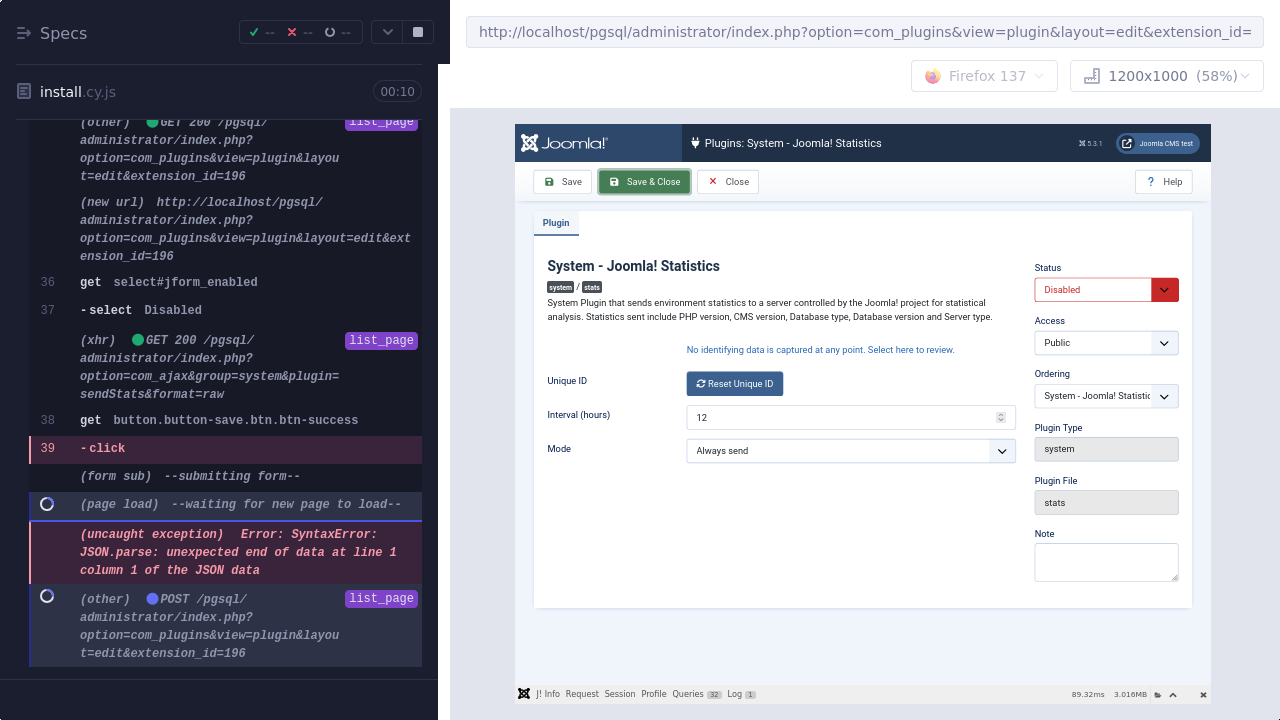Open the 1200x1000 viewport size dropdown
Screen dimensions: 1280x720
(x=1167, y=76)
